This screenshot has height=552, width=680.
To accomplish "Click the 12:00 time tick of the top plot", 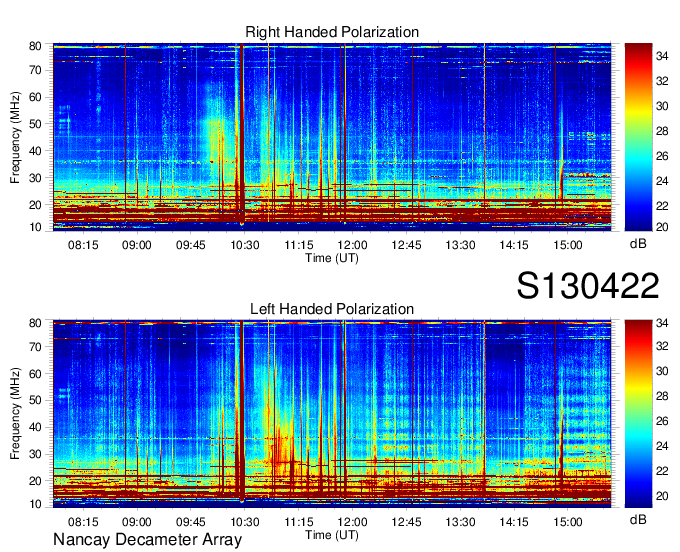I will click(x=353, y=245).
